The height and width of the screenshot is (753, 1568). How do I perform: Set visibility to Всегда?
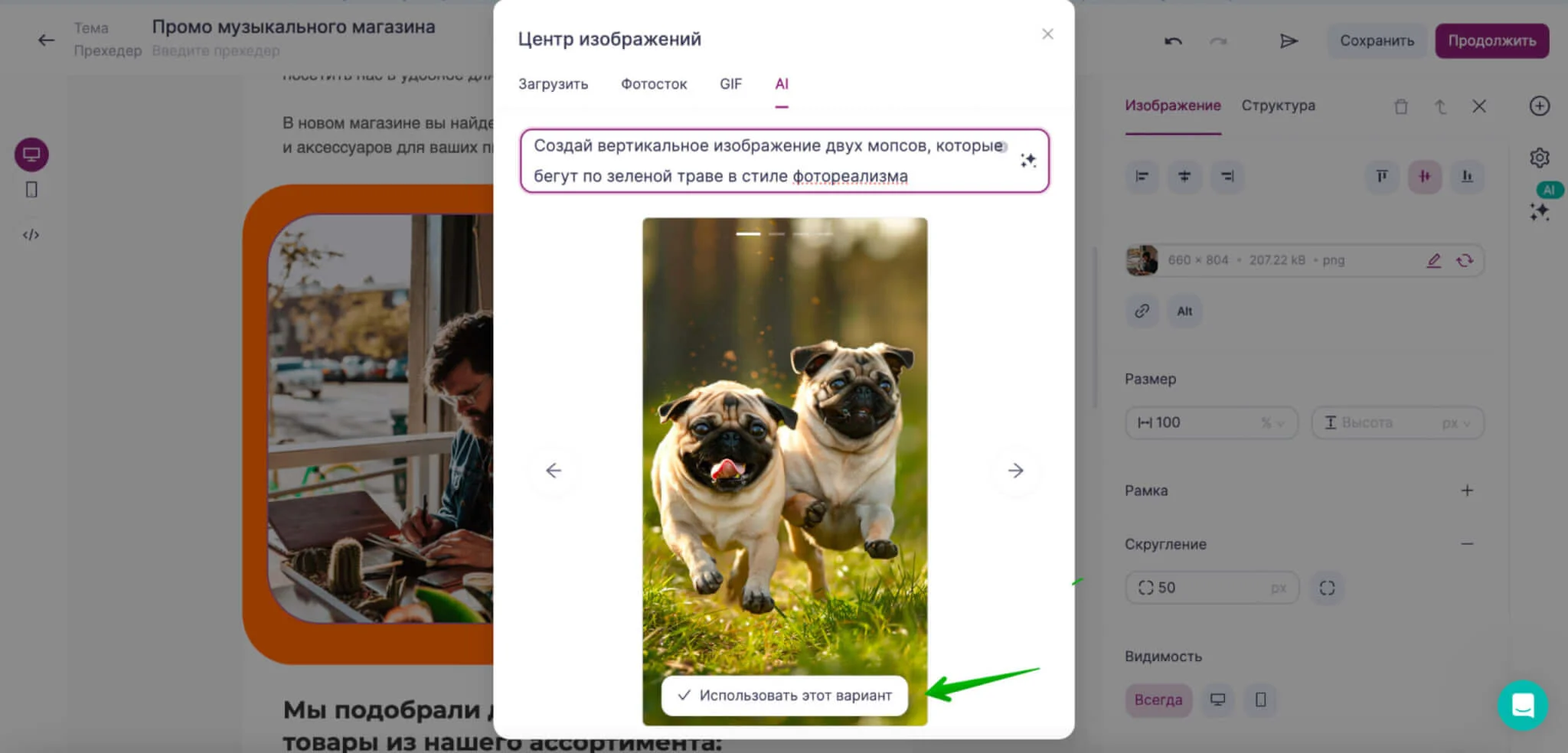(x=1158, y=700)
